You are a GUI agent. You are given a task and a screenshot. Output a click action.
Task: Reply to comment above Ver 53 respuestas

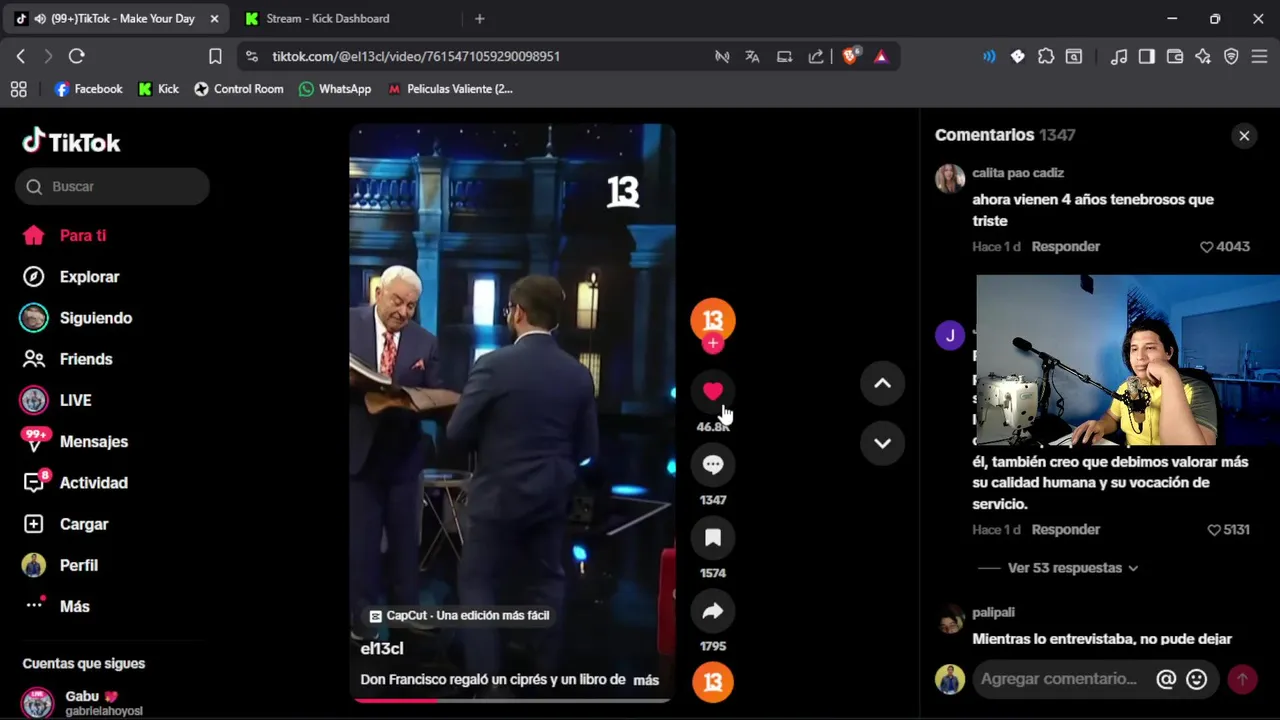pos(1065,530)
